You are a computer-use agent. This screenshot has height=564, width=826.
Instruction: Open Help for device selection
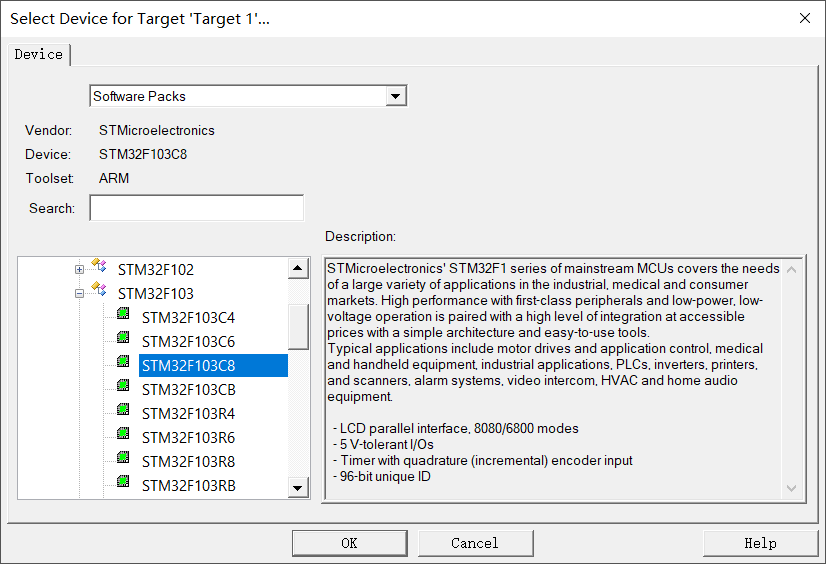760,543
